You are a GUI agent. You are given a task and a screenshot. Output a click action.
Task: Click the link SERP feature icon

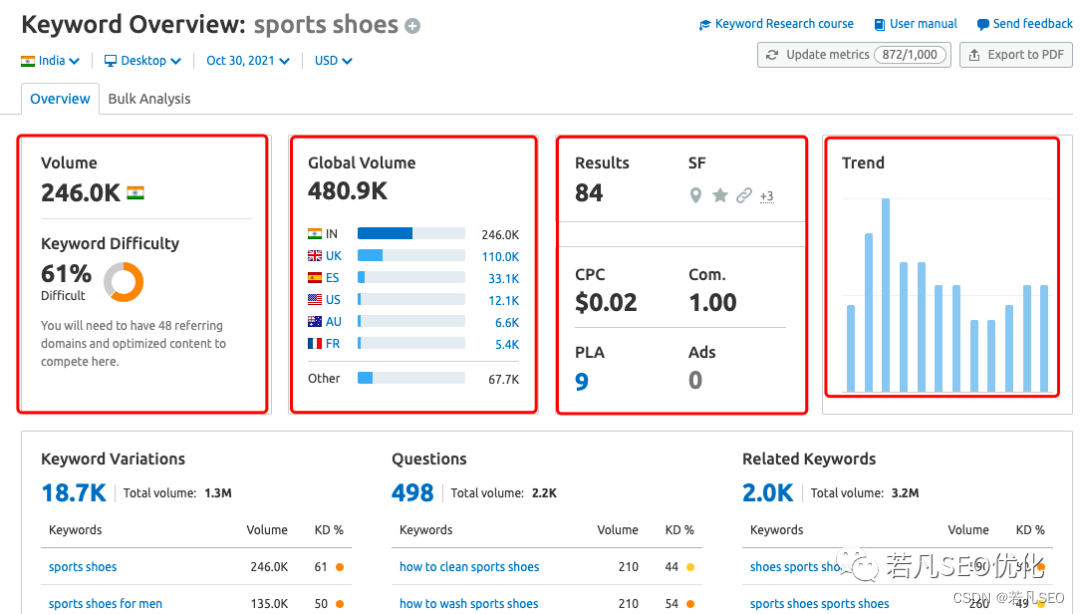coord(743,196)
